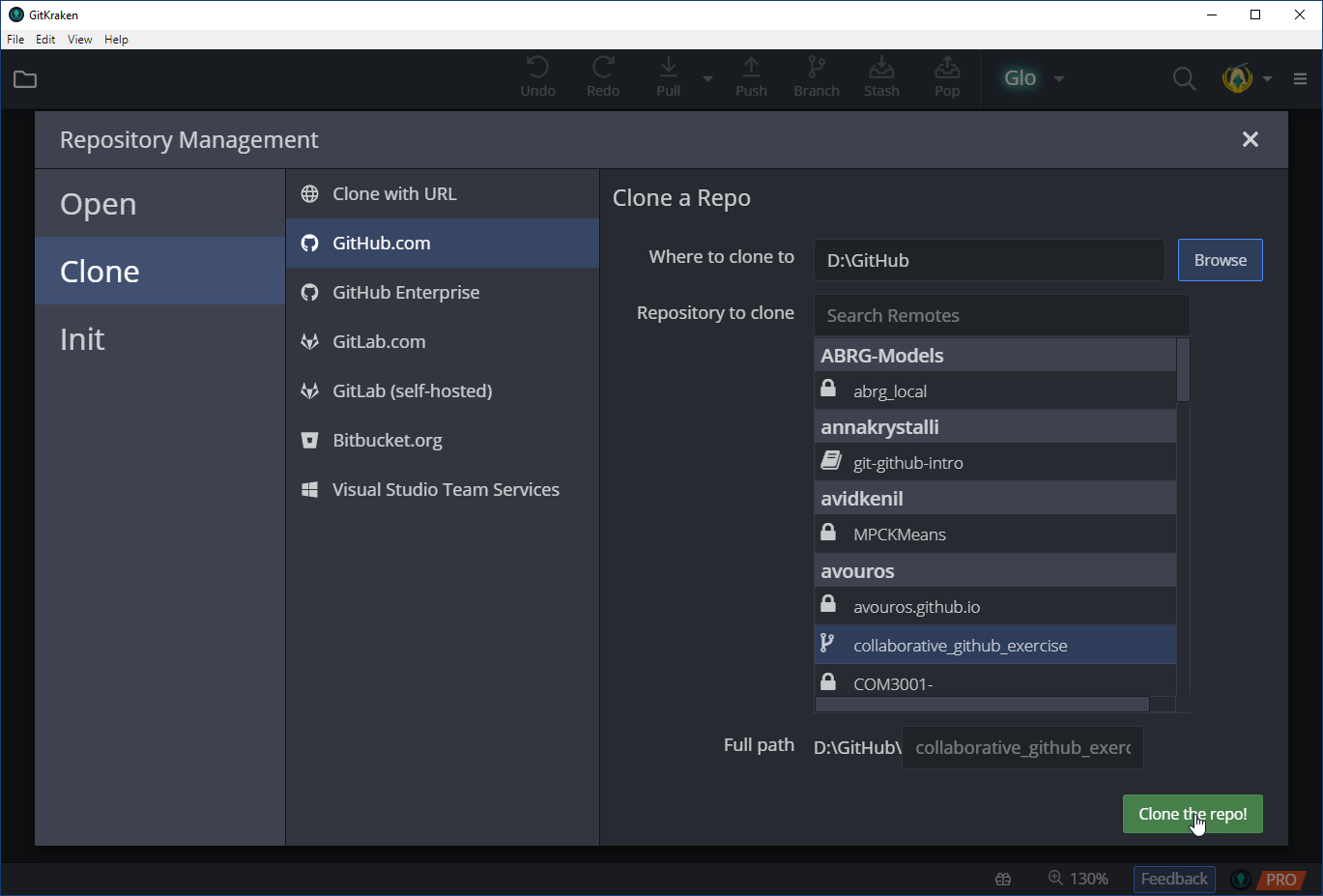This screenshot has width=1323, height=896.
Task: Click the Undo toolbar icon
Action: 537,77
